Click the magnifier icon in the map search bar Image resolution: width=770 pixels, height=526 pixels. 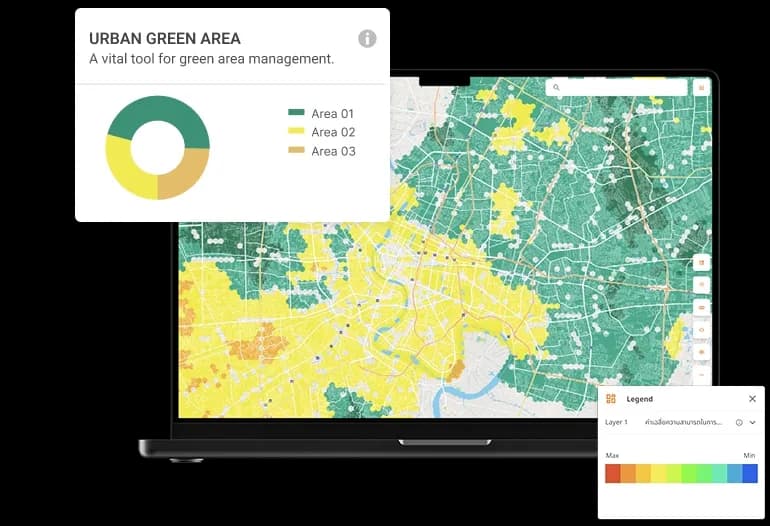point(556,87)
